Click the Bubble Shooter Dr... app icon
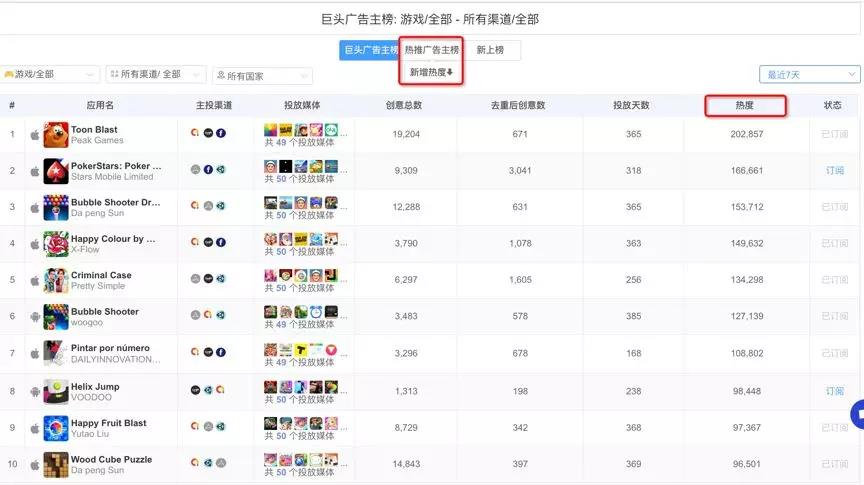Viewport: 864px width, 485px height. click(56, 207)
